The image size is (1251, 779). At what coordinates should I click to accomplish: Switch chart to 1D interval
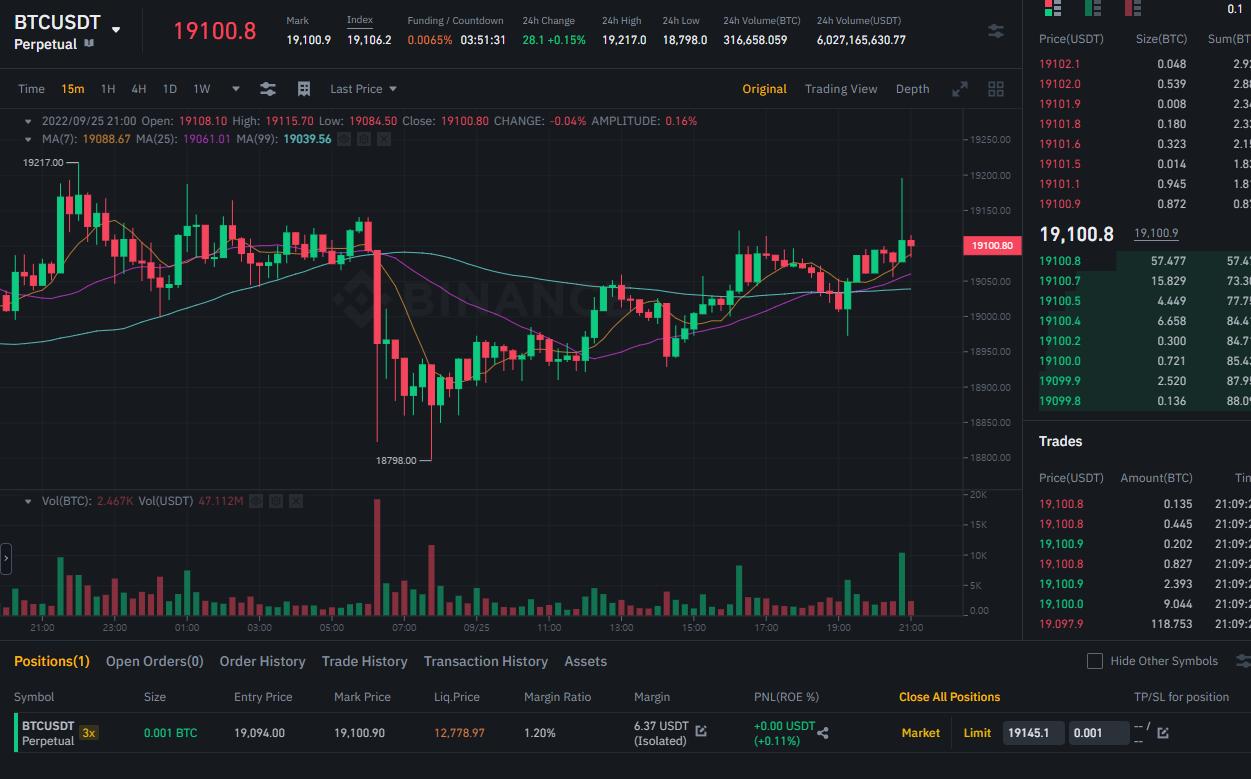170,89
